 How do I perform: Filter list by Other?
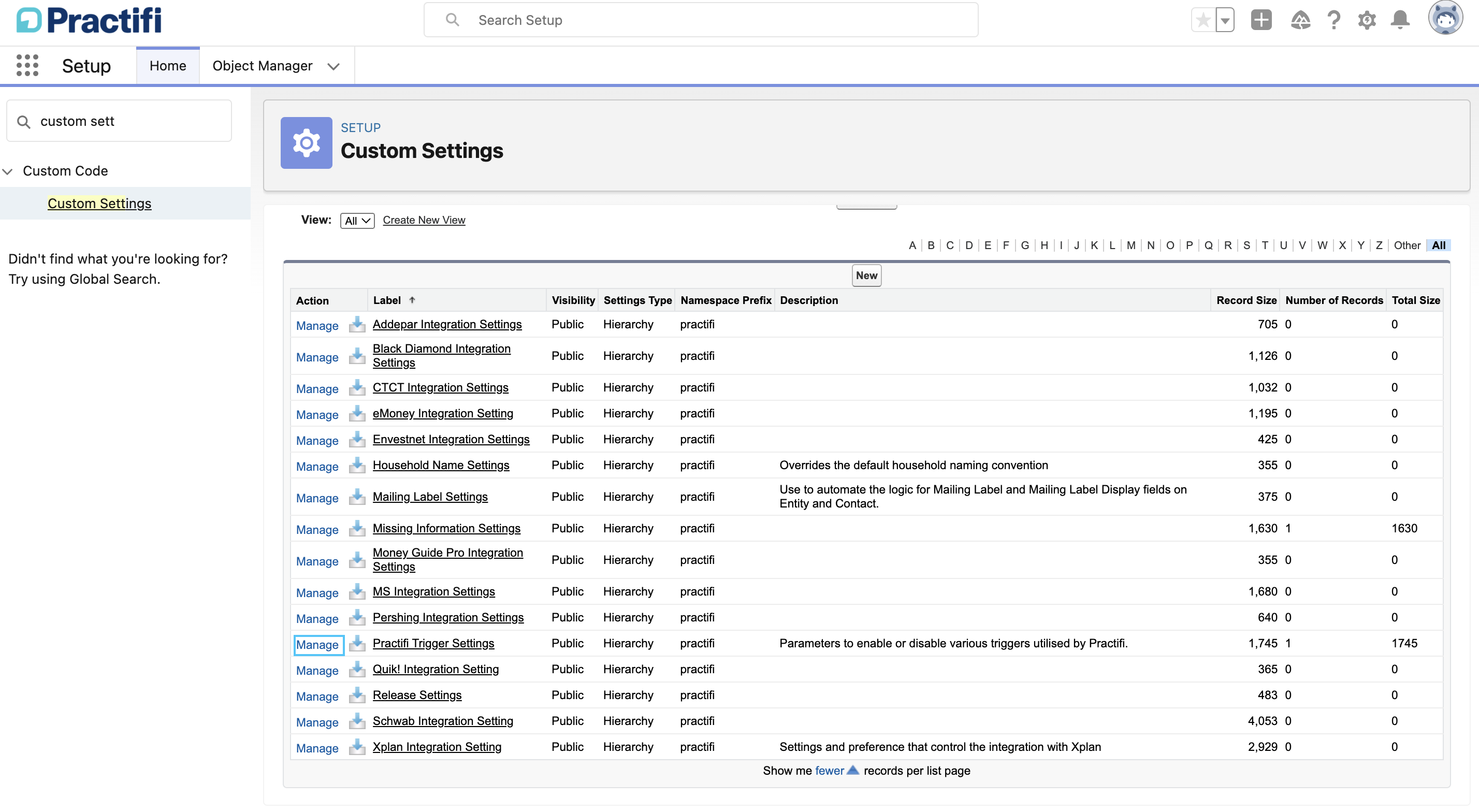pyautogui.click(x=1407, y=245)
